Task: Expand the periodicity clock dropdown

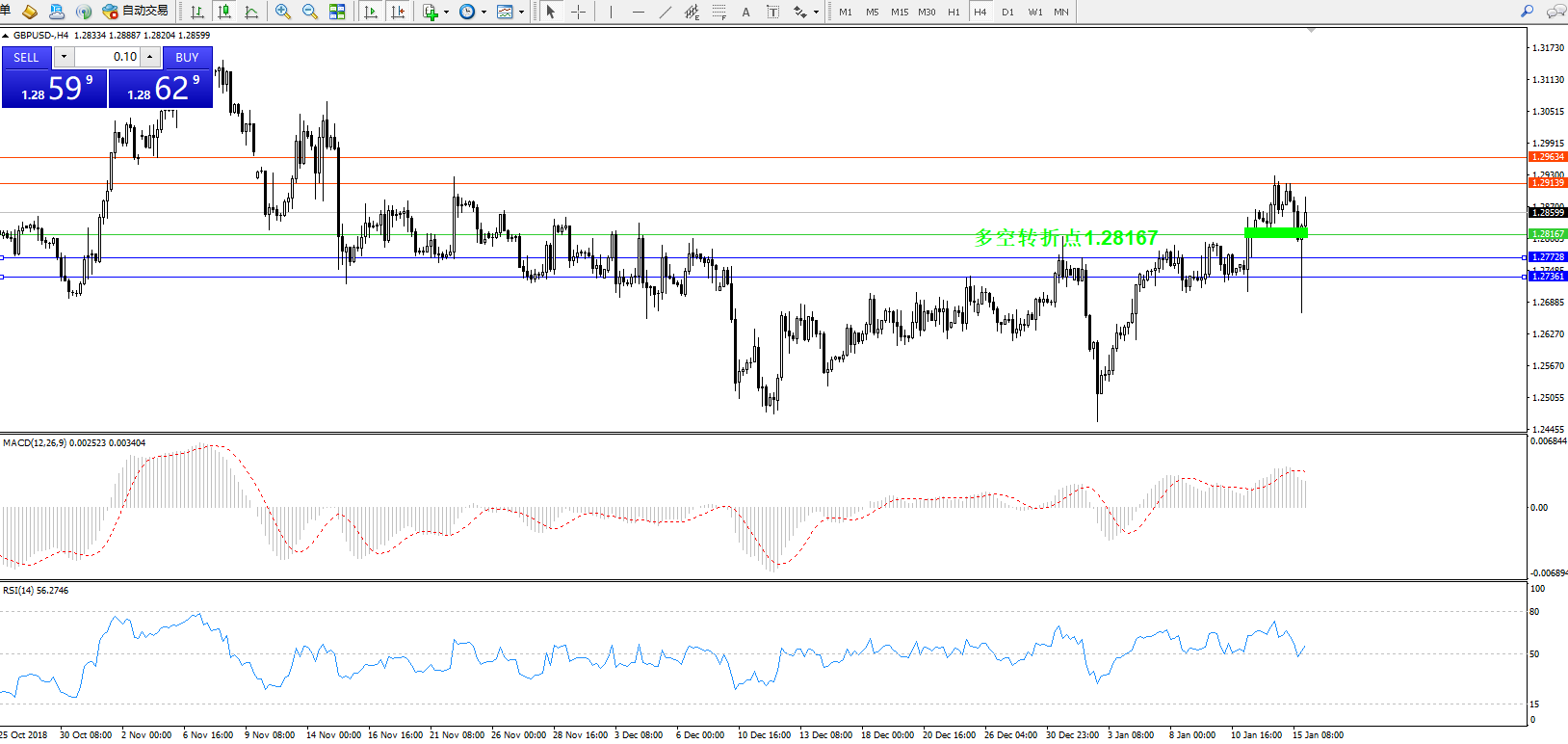Action: tap(483, 13)
